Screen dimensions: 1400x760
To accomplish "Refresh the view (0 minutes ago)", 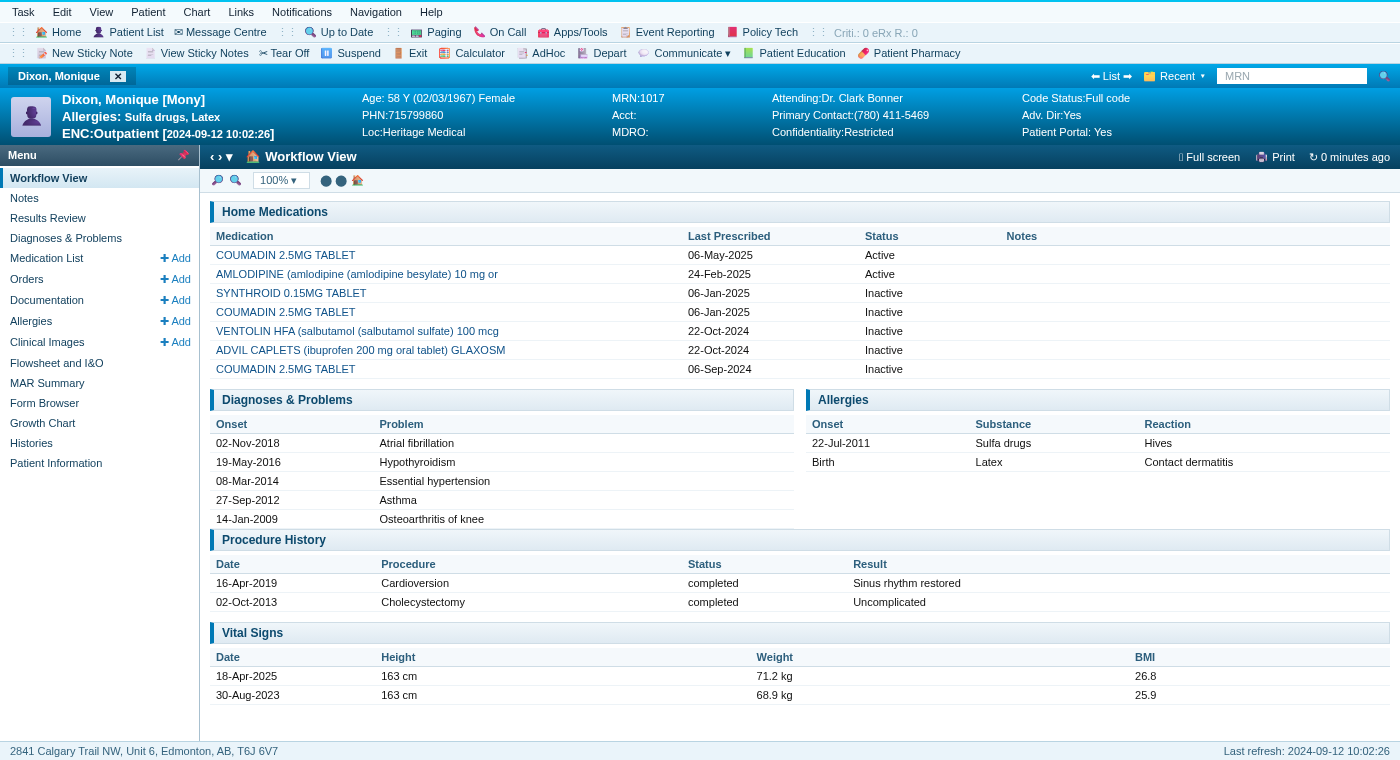I will 1349,157.
